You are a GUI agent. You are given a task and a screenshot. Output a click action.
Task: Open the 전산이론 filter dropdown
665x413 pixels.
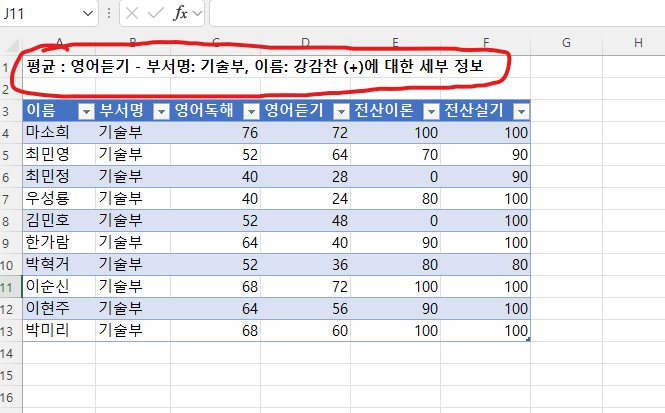pyautogui.click(x=430, y=111)
